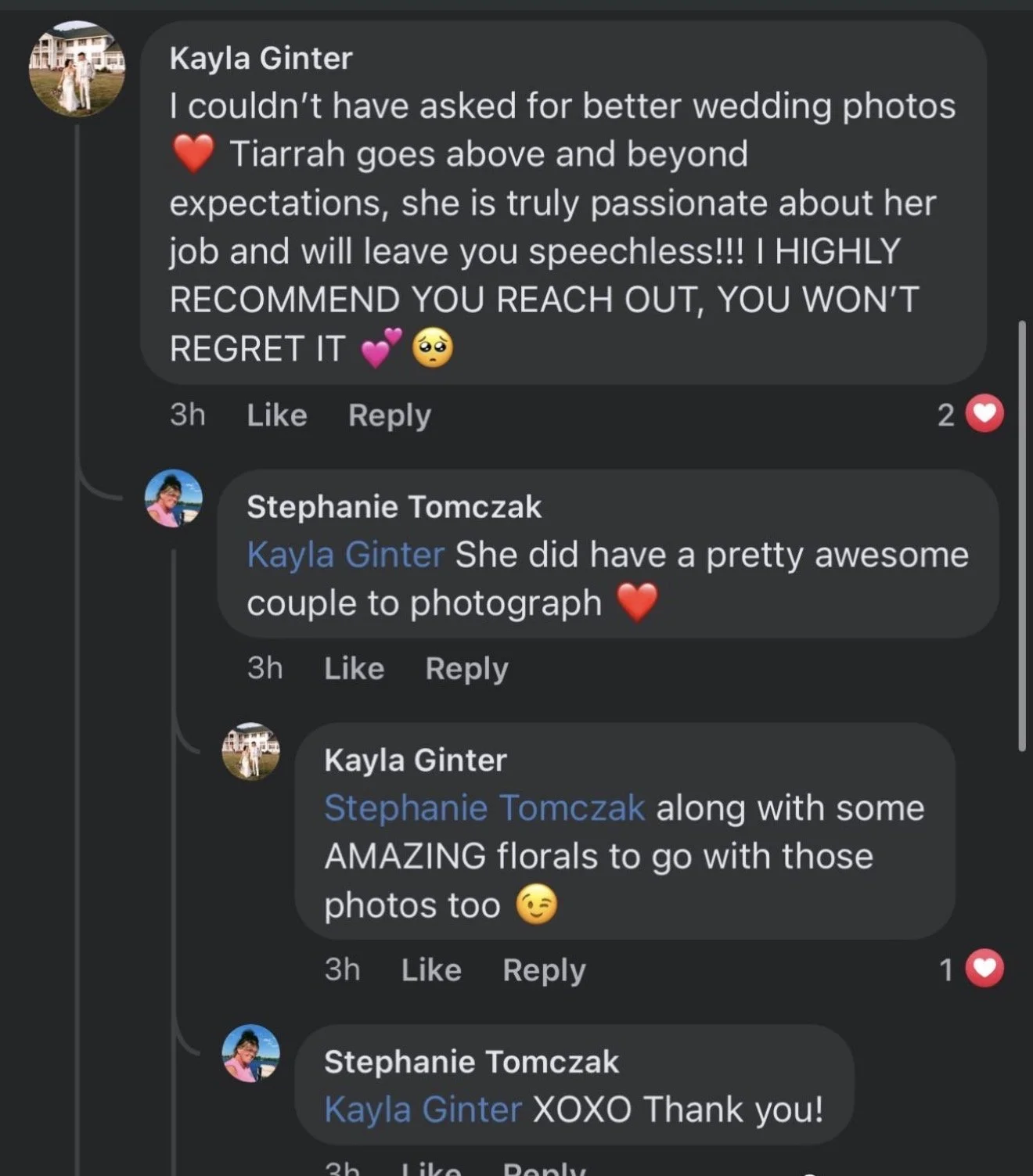Click the heart reaction on Kayla's first comment
The width and height of the screenshot is (1033, 1176).
pyautogui.click(x=984, y=414)
